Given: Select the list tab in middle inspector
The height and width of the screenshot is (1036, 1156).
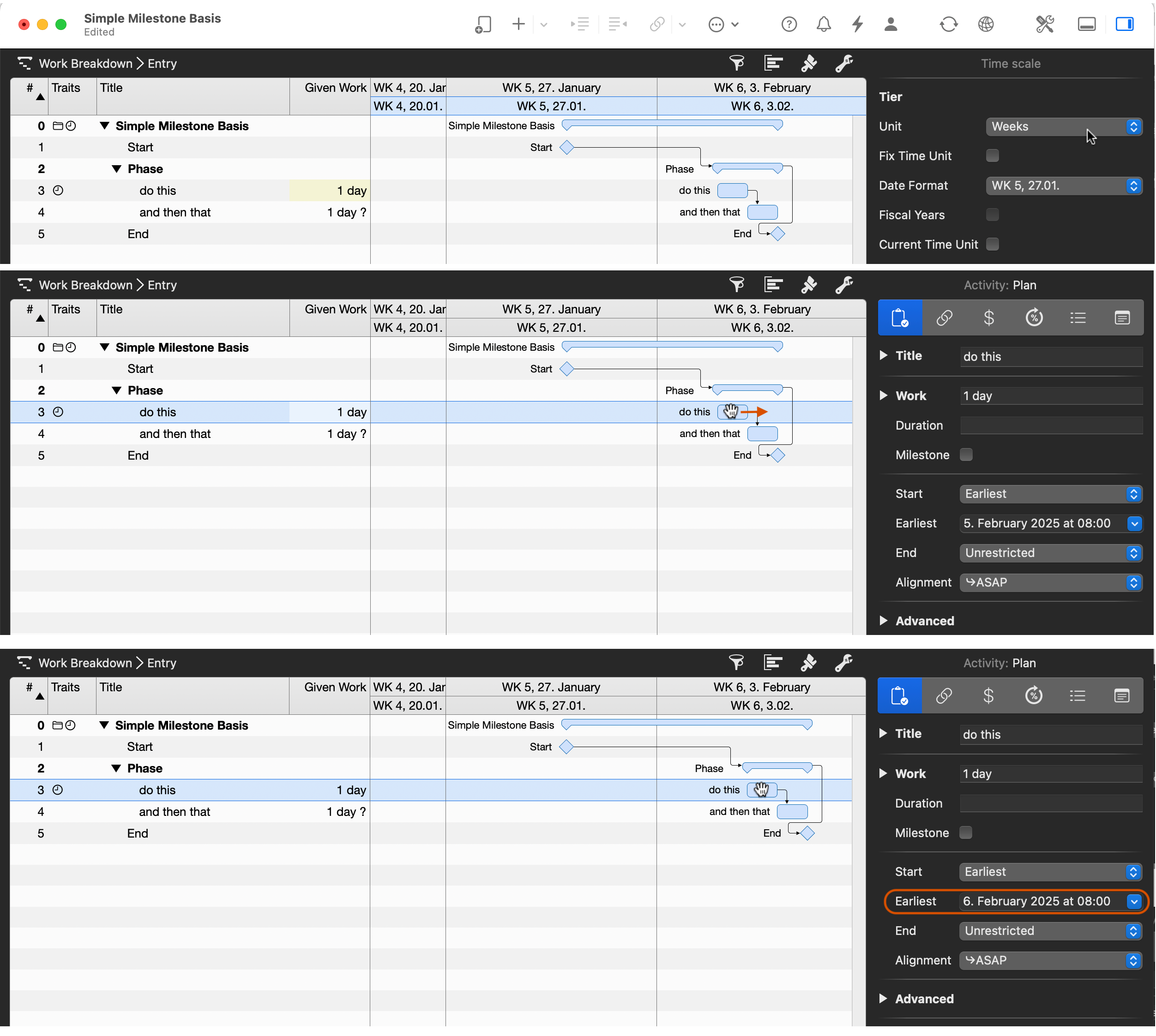Looking at the screenshot, I should pyautogui.click(x=1078, y=317).
